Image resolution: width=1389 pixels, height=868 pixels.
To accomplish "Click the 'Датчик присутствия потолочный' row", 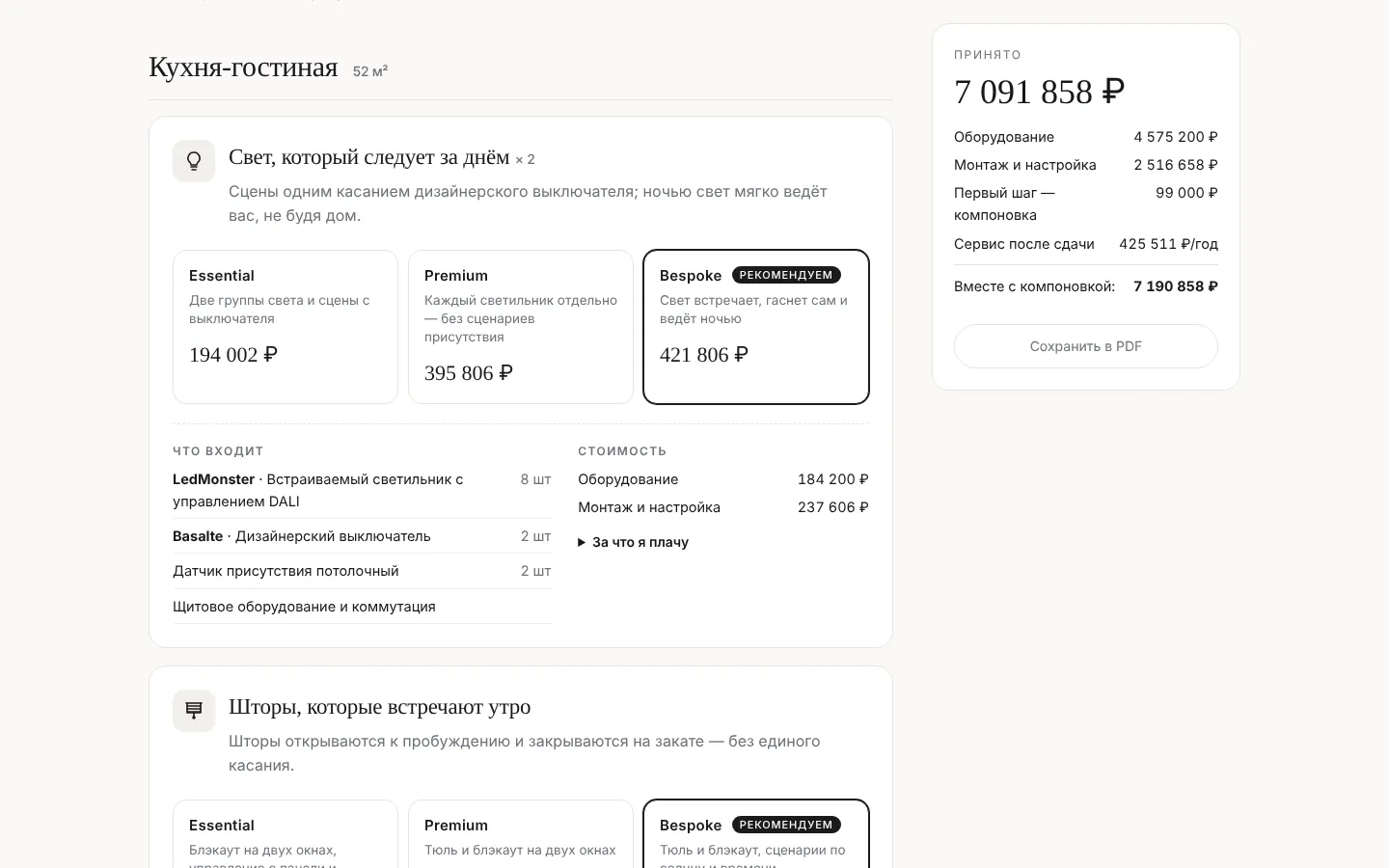I will 362,571.
